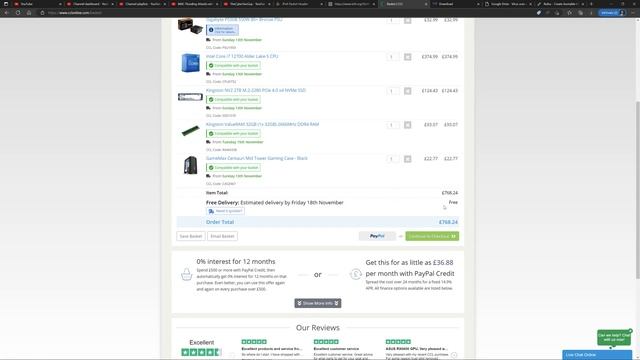Expand the Show More Info section
Viewport: 640px width, 360px height.
coord(318,303)
